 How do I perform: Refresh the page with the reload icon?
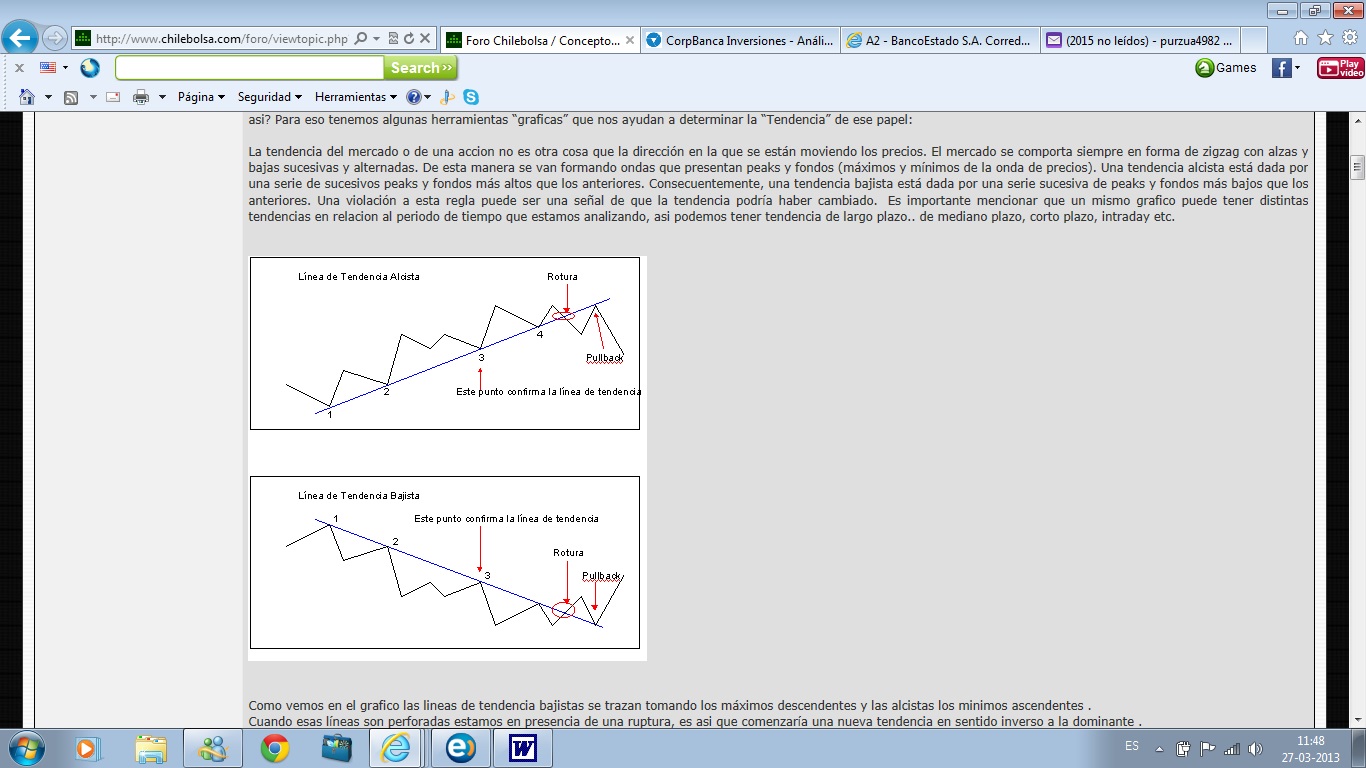(x=409, y=39)
